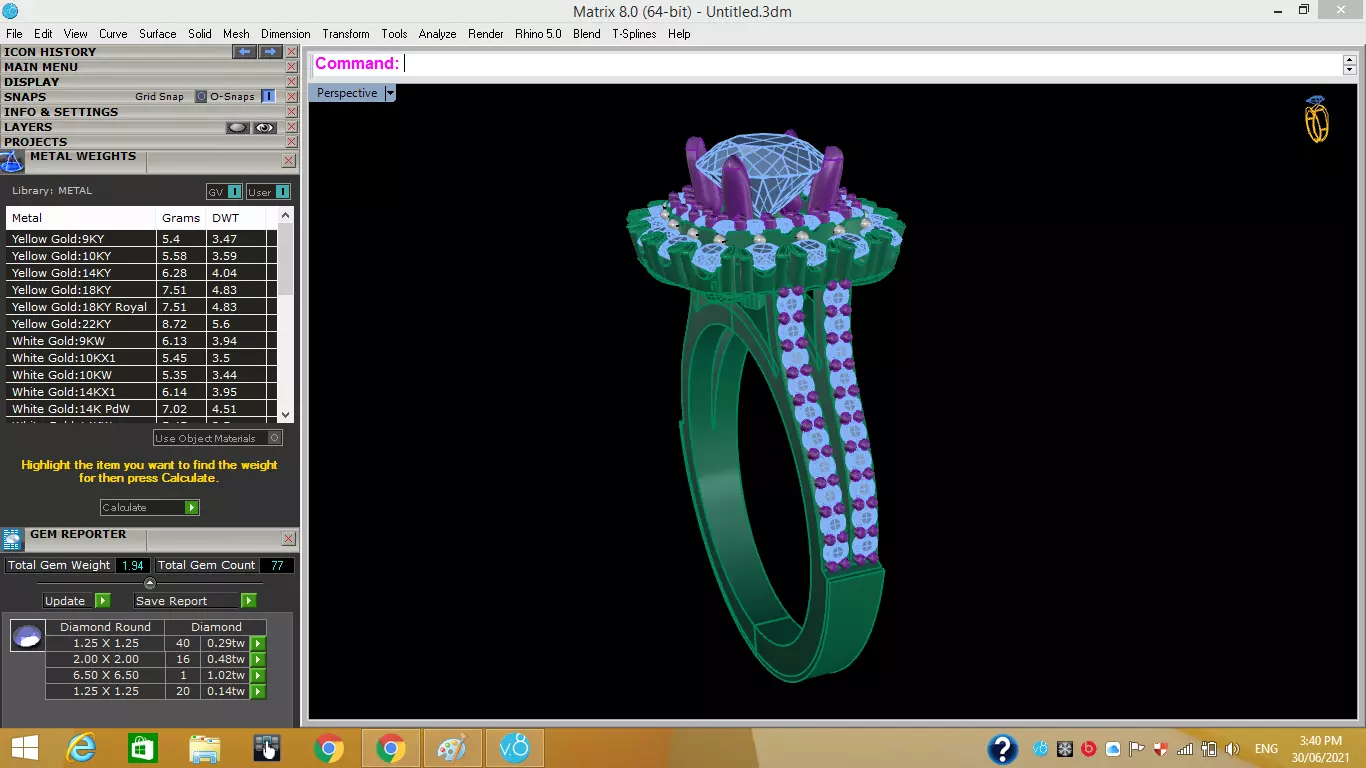
Task: Switch to the Matrix v8 taskbar button
Action: (x=514, y=748)
